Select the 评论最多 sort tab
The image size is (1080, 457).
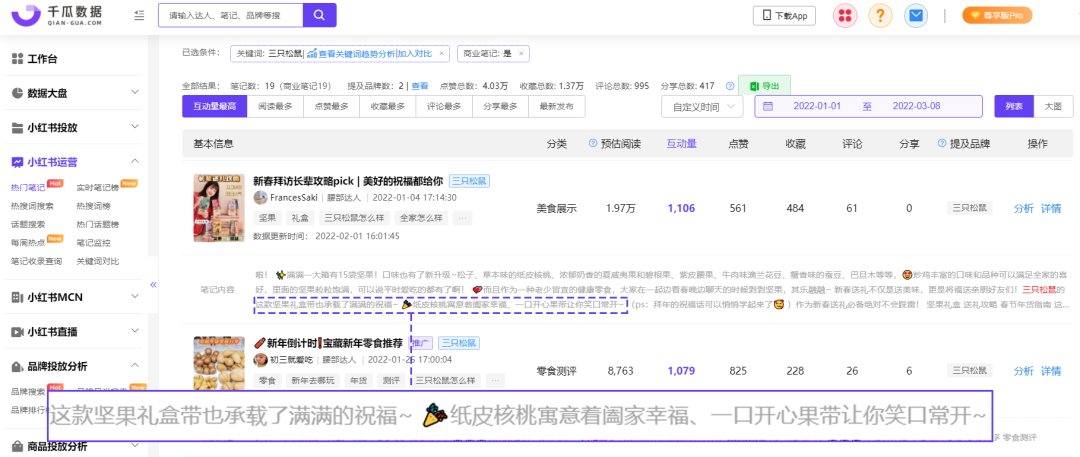(444, 106)
